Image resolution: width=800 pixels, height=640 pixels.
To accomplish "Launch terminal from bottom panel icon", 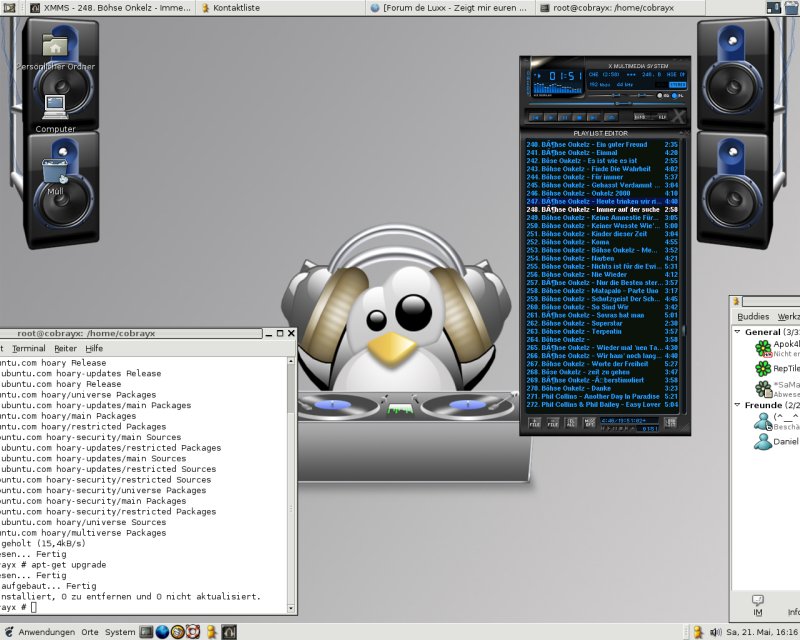I will point(146,632).
